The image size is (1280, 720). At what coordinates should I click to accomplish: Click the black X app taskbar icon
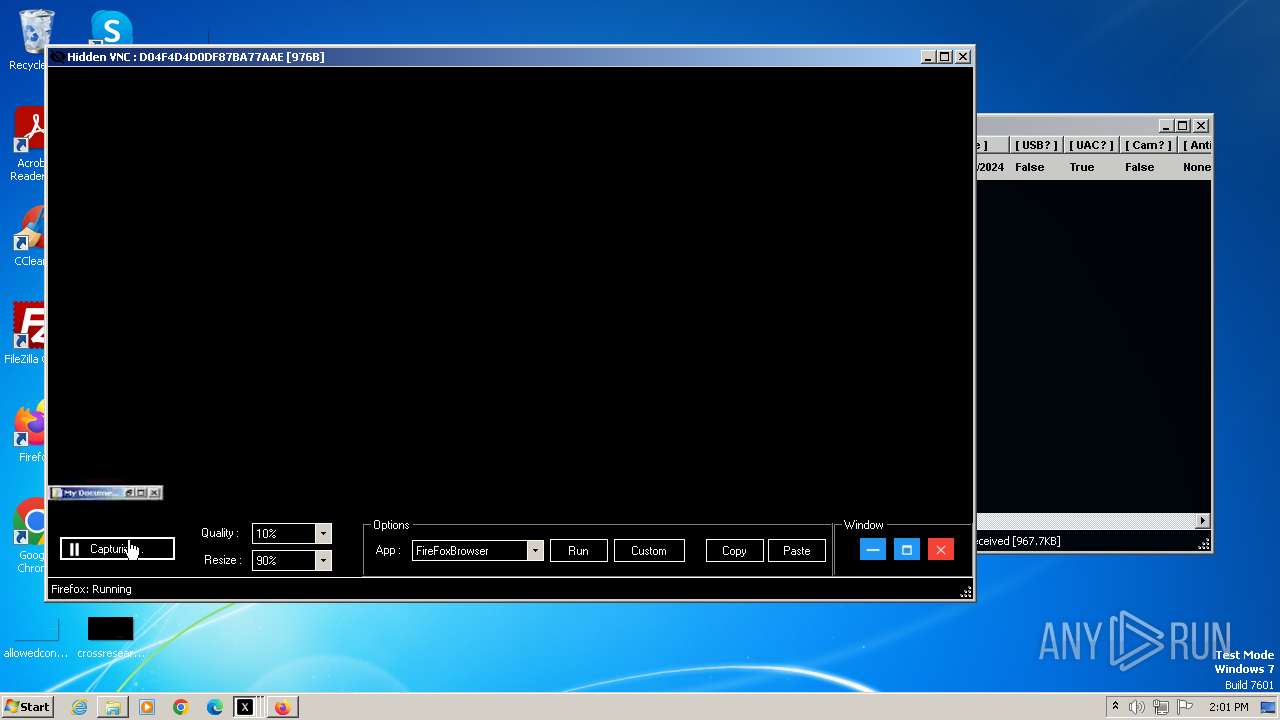[245, 707]
